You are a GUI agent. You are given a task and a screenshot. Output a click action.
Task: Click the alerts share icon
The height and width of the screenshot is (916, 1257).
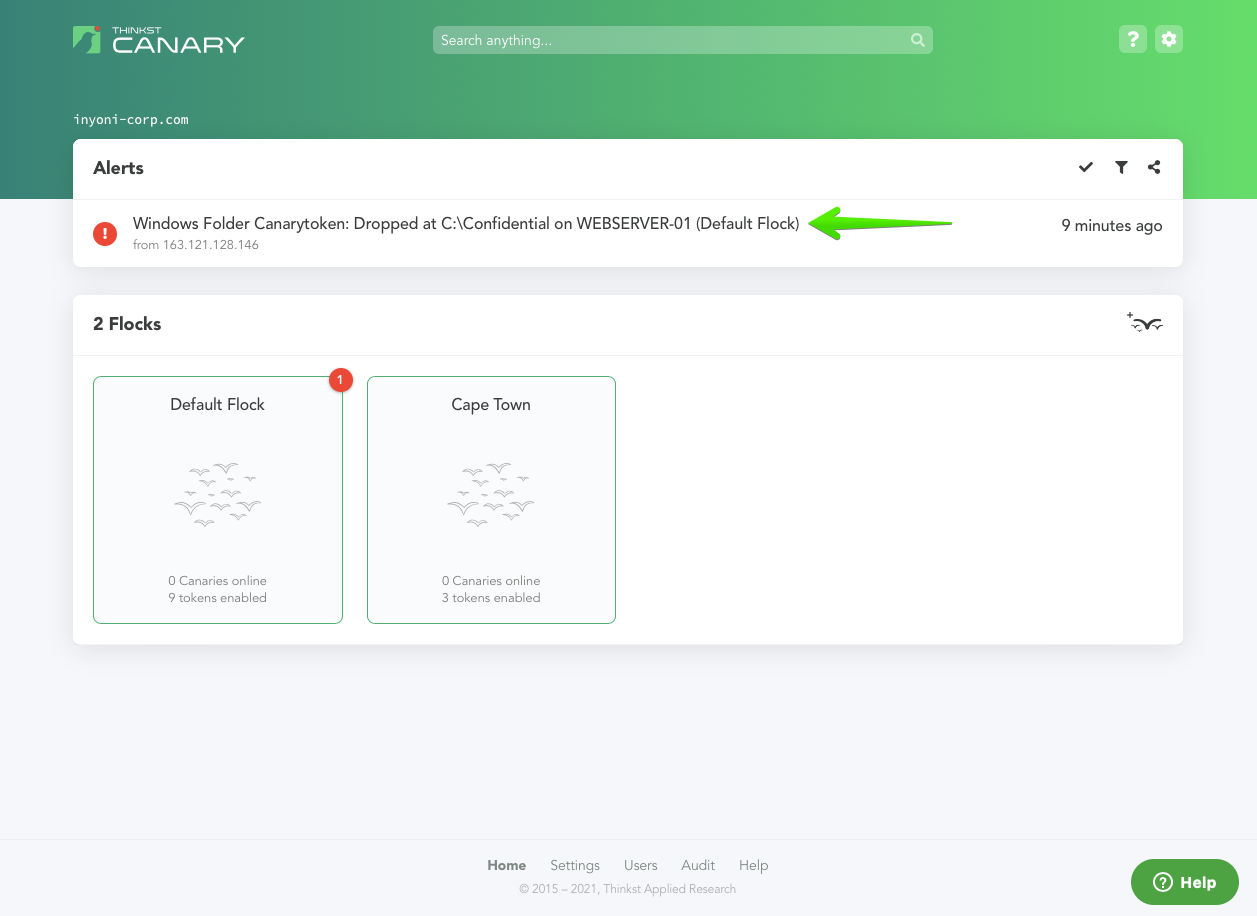click(x=1154, y=167)
